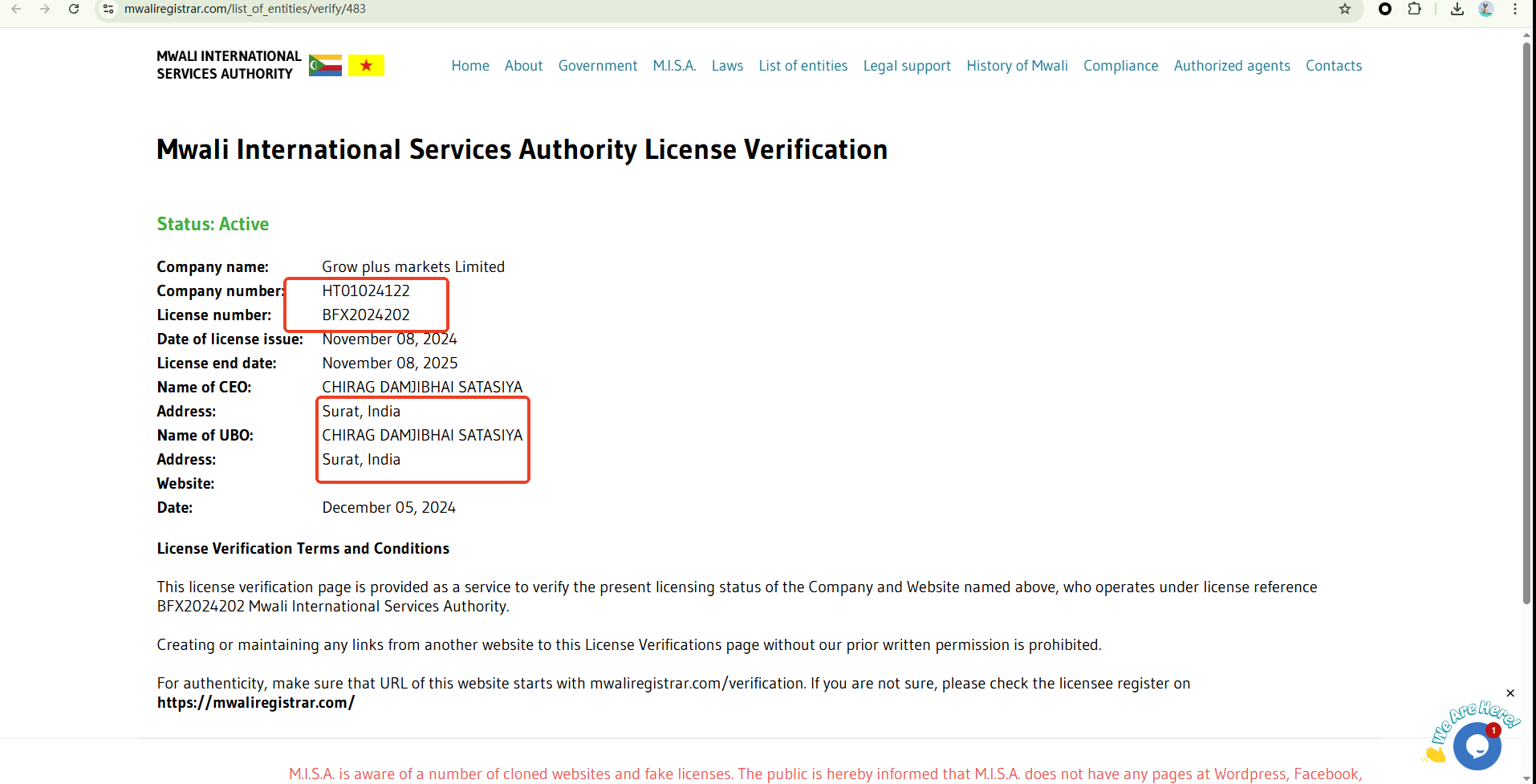Viewport: 1536px width, 784px height.
Task: Open the List of entities menu item
Action: pos(803,66)
